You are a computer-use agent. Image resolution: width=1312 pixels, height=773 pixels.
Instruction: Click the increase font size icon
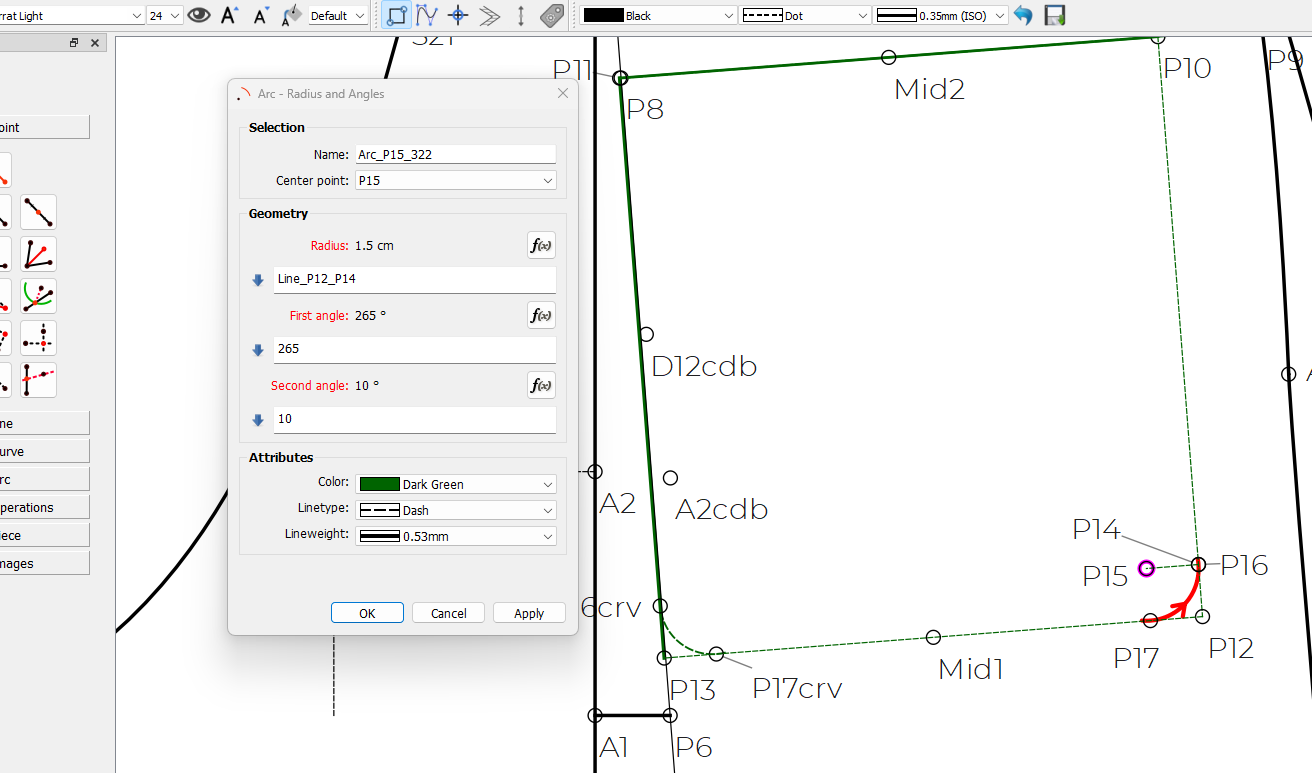pyautogui.click(x=230, y=15)
